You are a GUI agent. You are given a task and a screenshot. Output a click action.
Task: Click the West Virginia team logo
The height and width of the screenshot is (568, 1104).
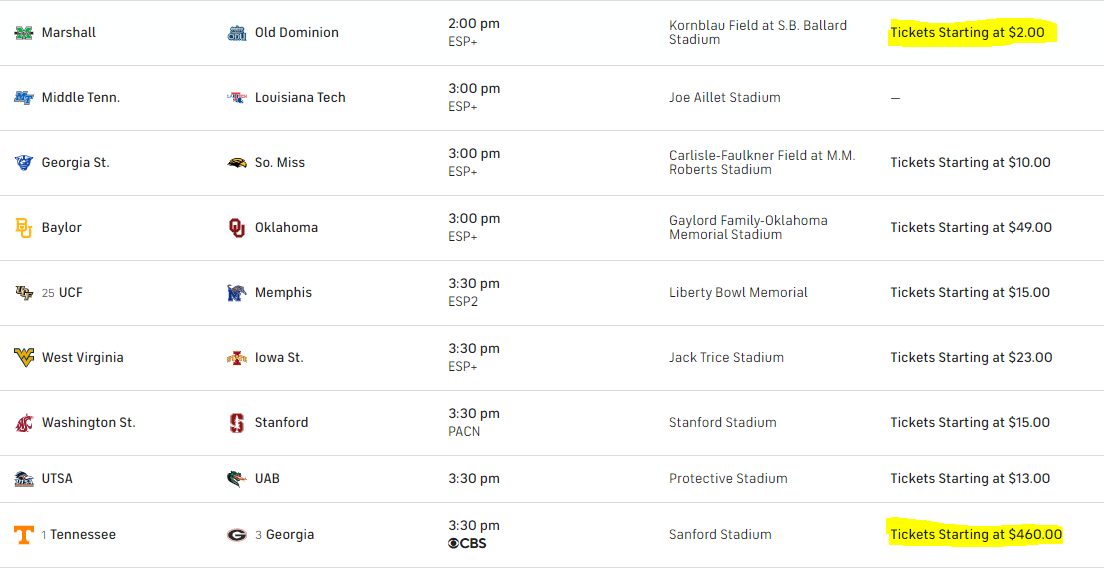click(24, 358)
